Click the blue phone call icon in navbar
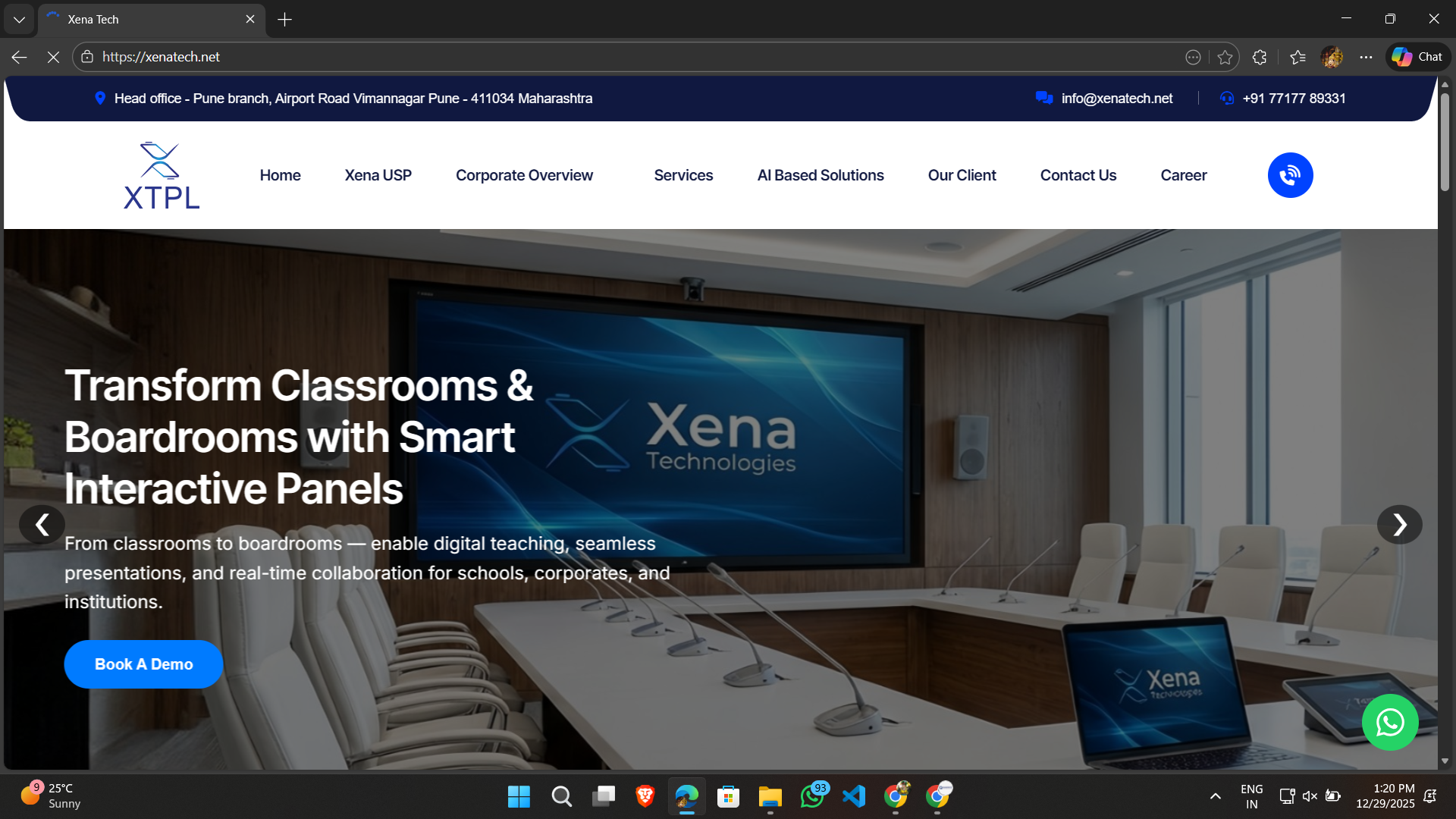Screen dimensions: 1456x819 point(1290,175)
